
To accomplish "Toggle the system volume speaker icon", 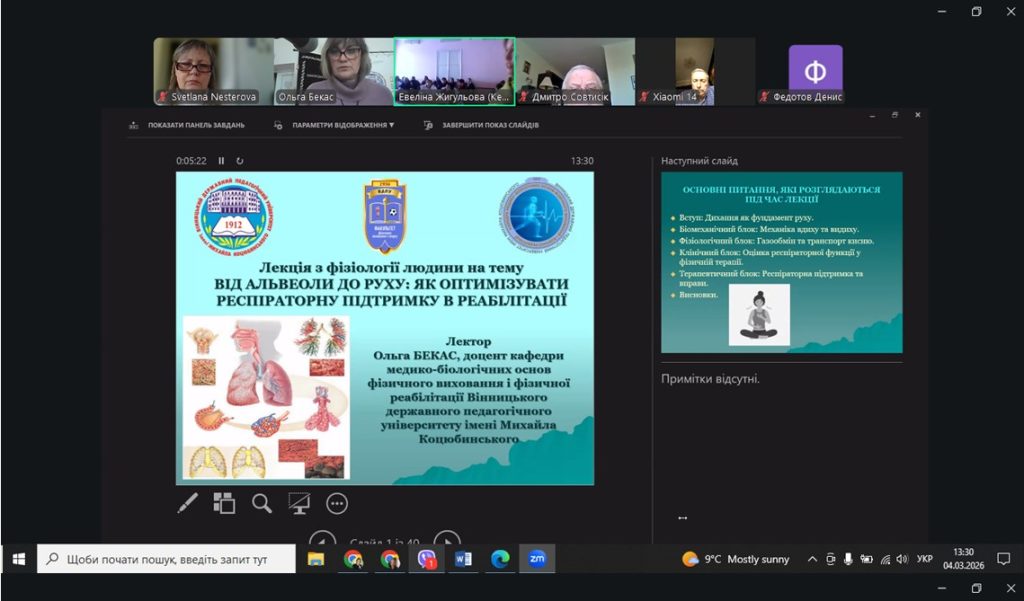I will tap(902, 559).
